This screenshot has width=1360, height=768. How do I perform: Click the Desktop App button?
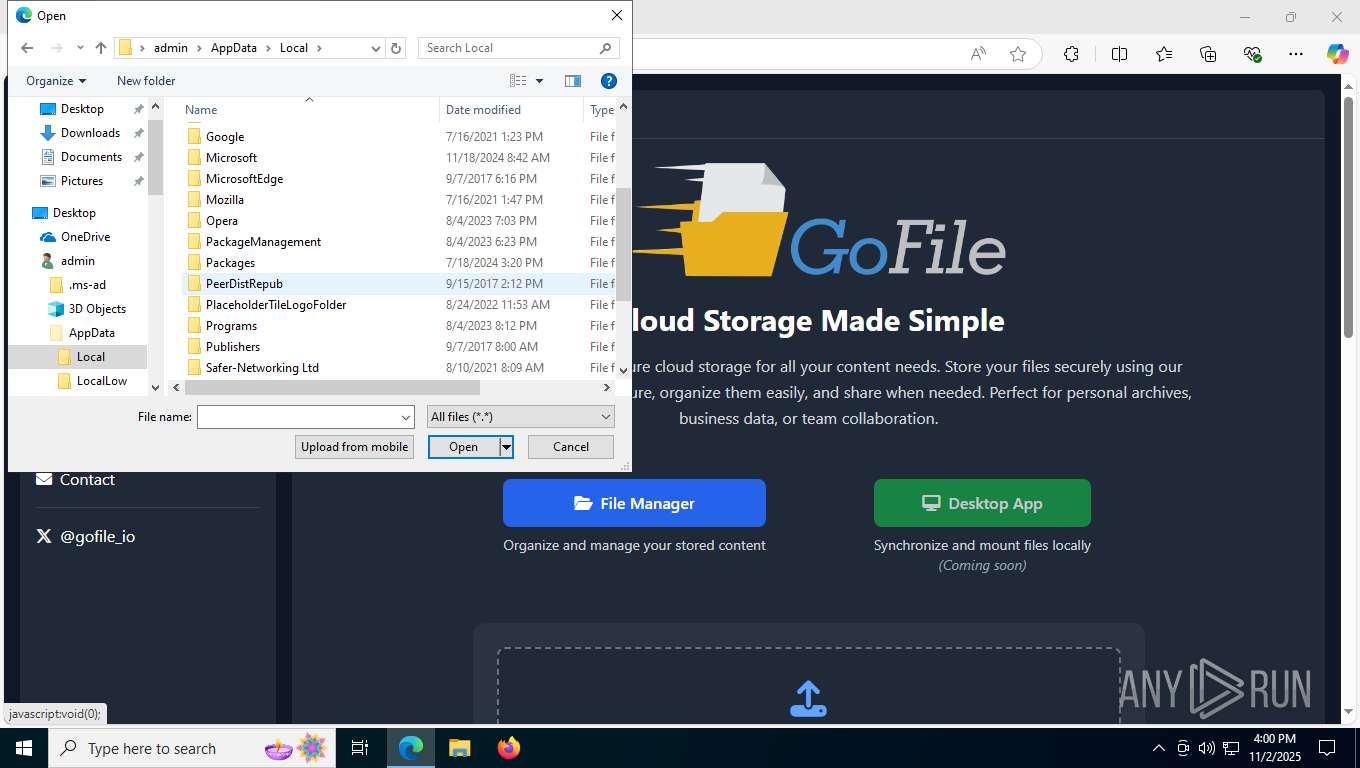[982, 503]
